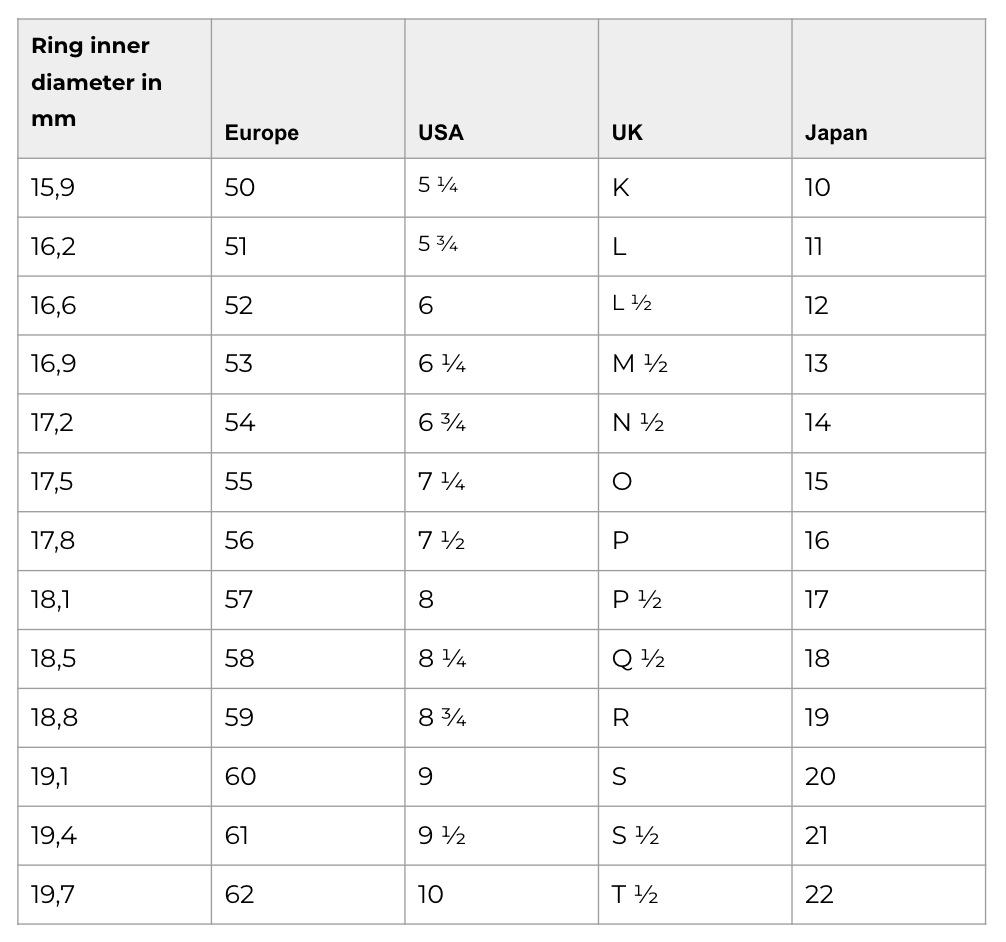Screen dimensions: 1006x942
Task: Click the Japan size 14 cell
Action: tap(818, 423)
